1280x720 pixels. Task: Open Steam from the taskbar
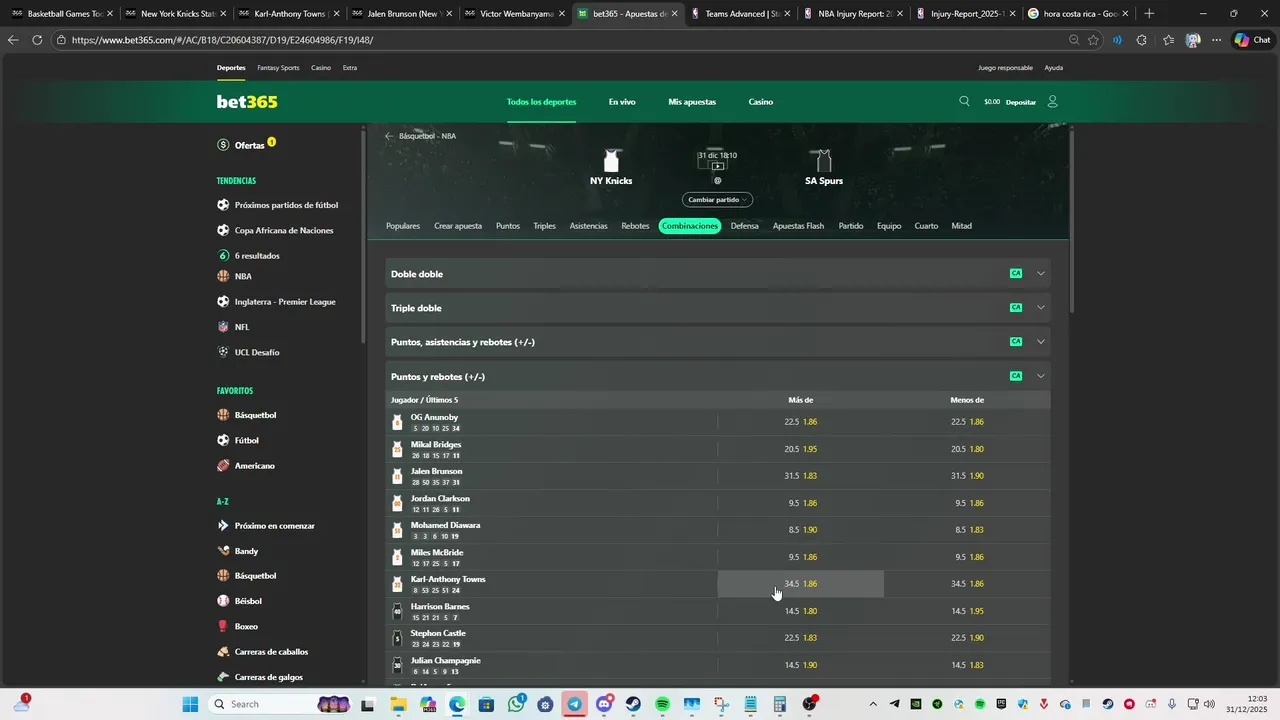(633, 704)
